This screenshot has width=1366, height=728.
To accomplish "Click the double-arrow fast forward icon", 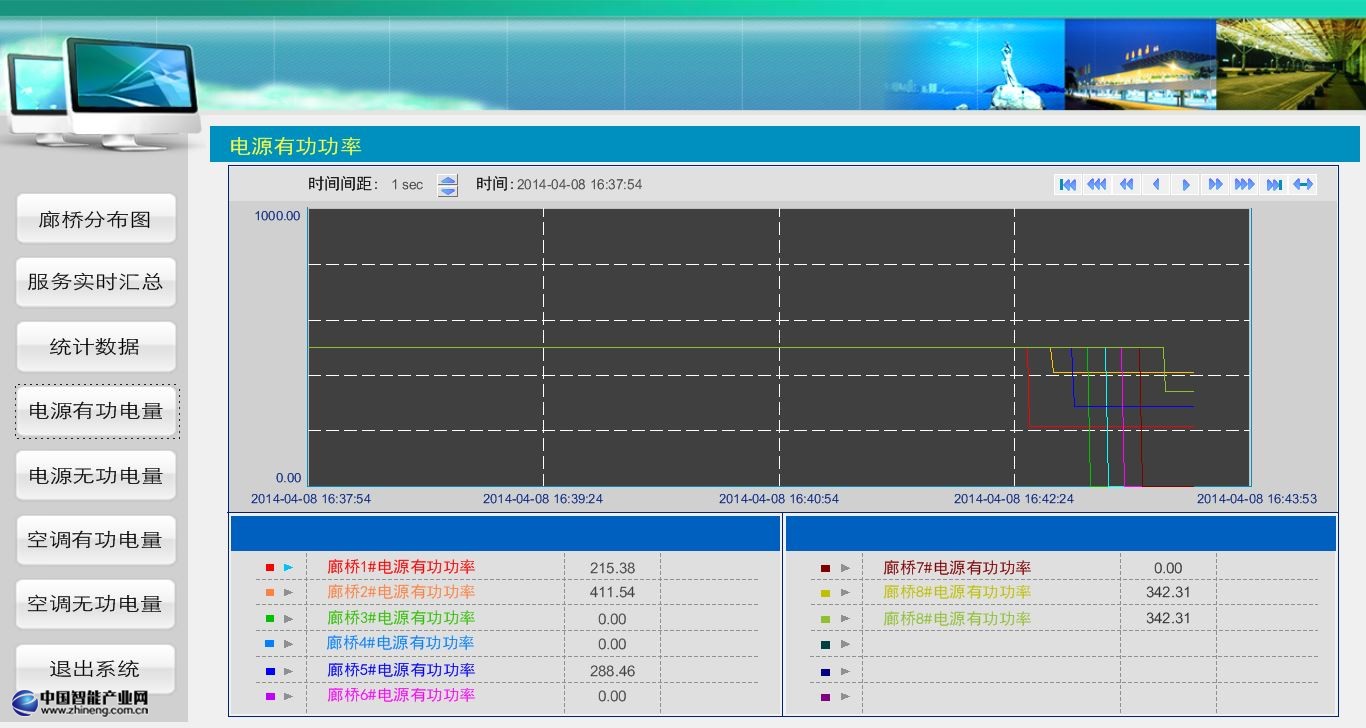I will click(1215, 185).
